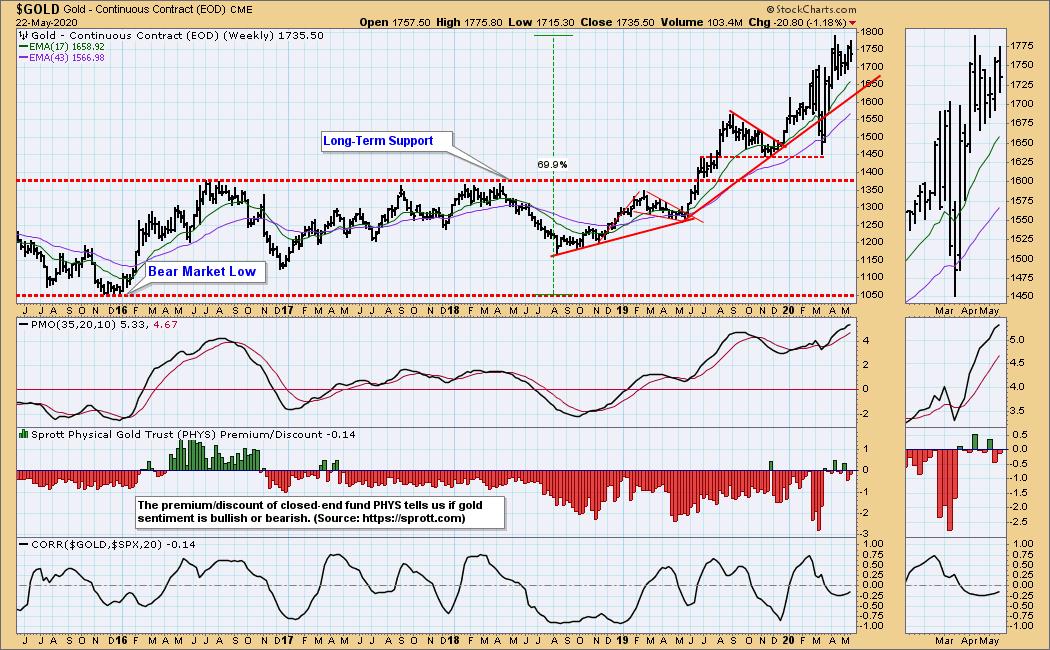Click the zoomed PHYS premium/discount thumbnail panel
The image size is (1050, 650).
[x=956, y=482]
